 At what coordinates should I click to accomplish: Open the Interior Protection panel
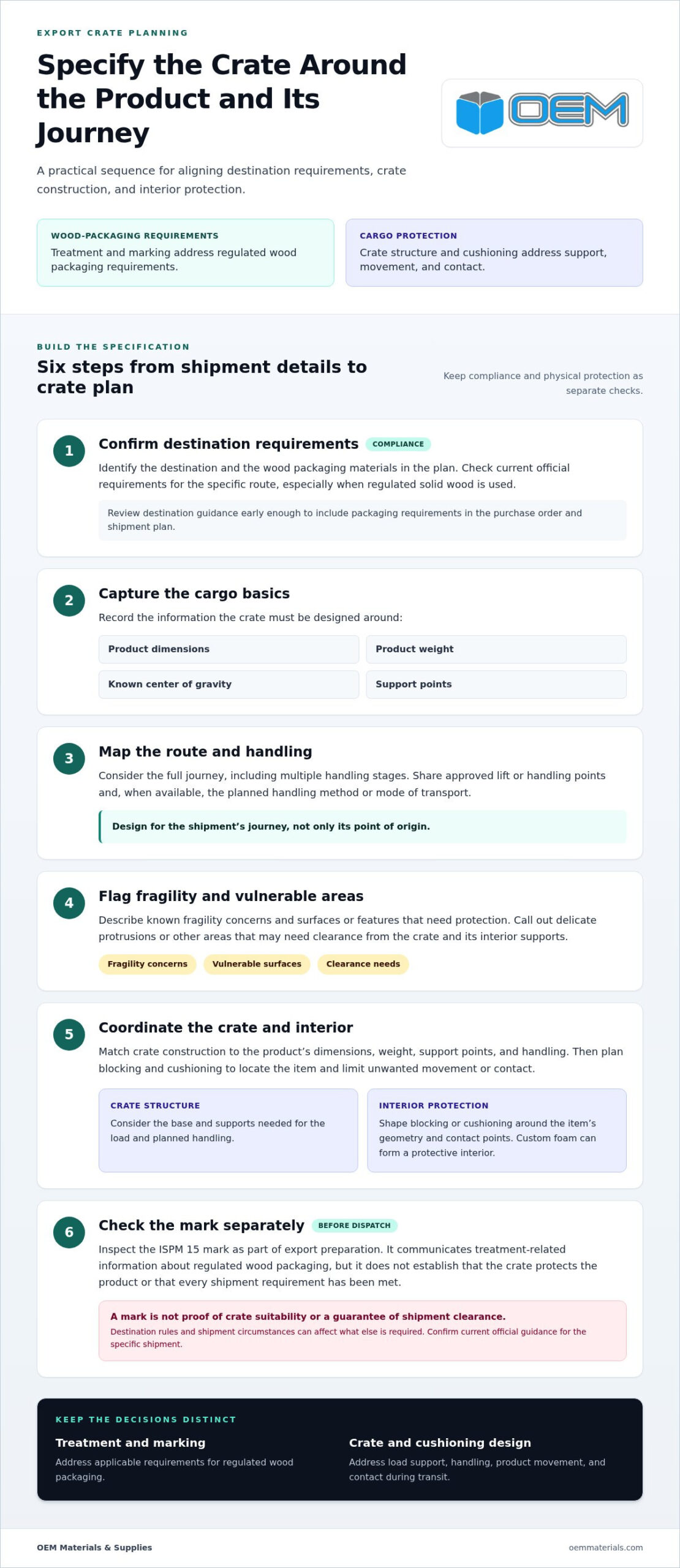pyautogui.click(x=497, y=1130)
